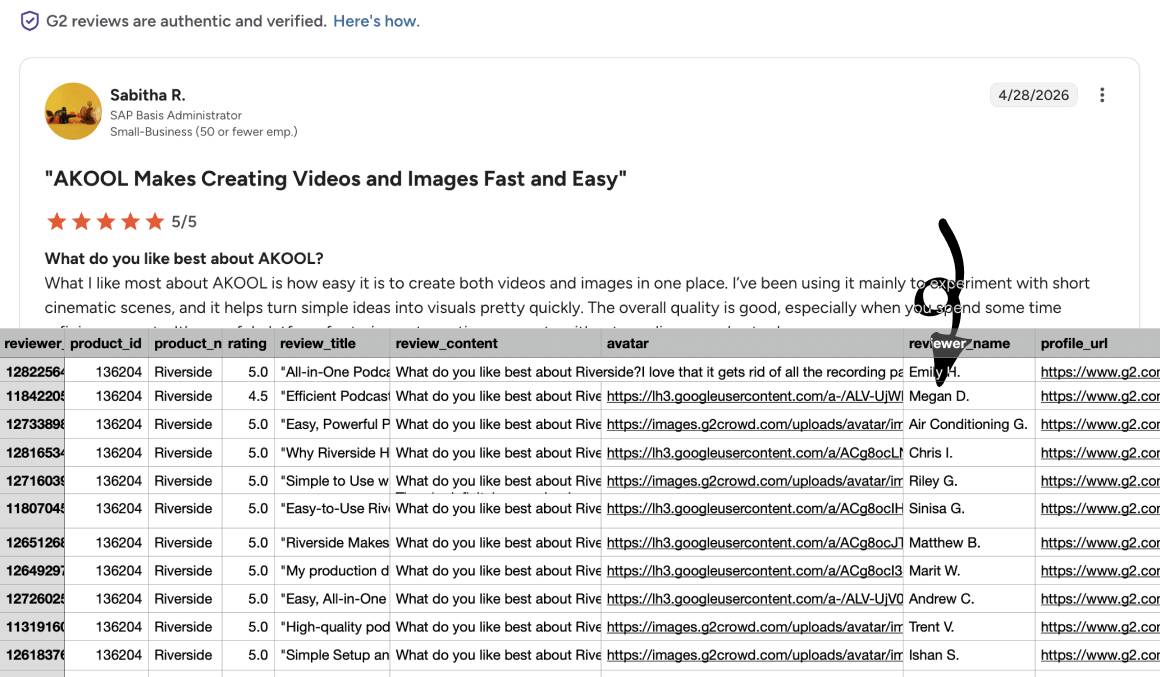The height and width of the screenshot is (677, 1160).
Task: Open the avatar URL in Chris I.'s row
Action: [754, 453]
